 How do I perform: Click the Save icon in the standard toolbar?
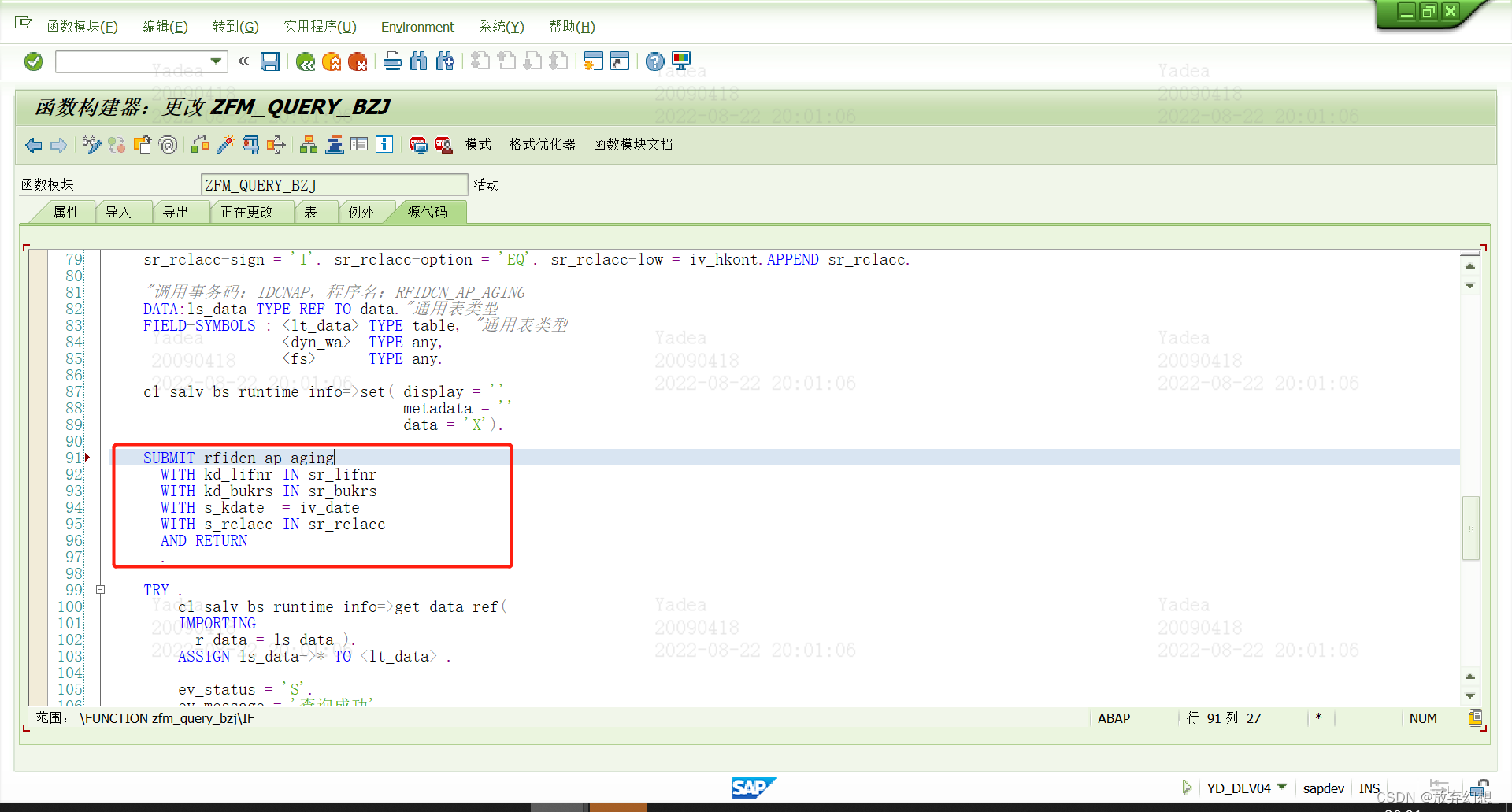point(270,61)
